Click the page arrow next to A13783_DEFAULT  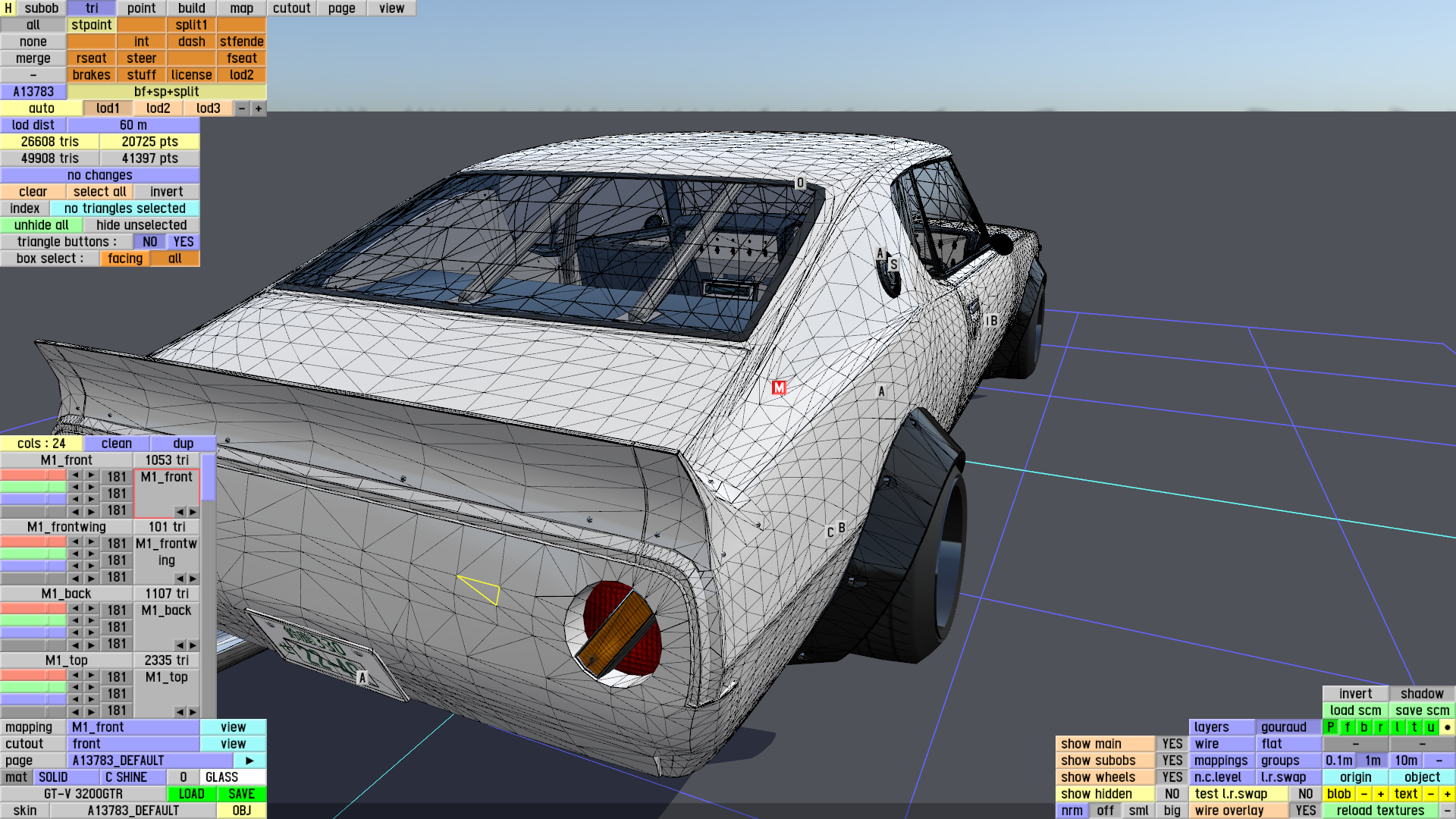tap(249, 760)
